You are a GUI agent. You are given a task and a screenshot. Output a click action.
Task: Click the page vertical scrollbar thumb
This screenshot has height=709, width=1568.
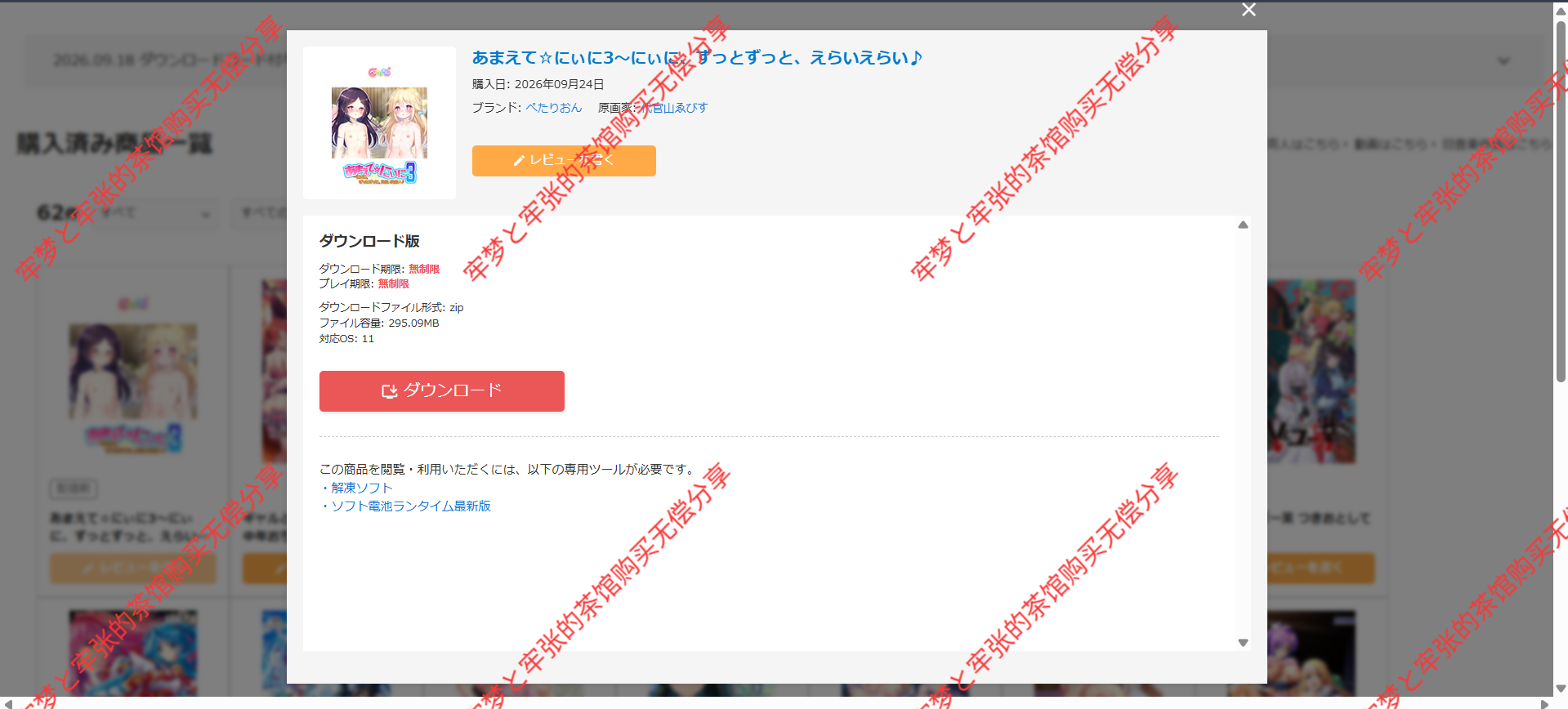pyautogui.click(x=1561, y=200)
